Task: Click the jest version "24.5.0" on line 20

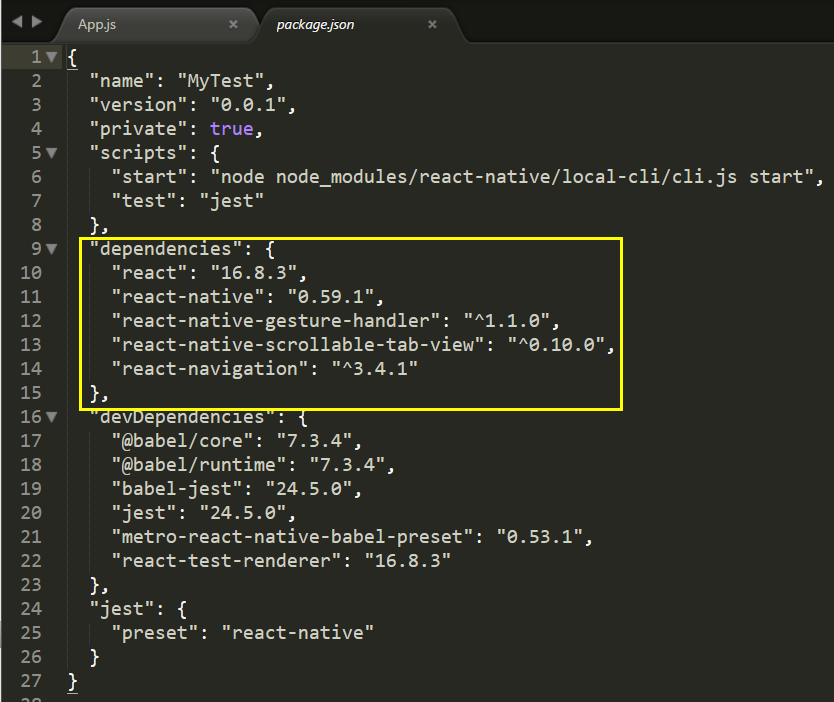Action: pos(243,513)
